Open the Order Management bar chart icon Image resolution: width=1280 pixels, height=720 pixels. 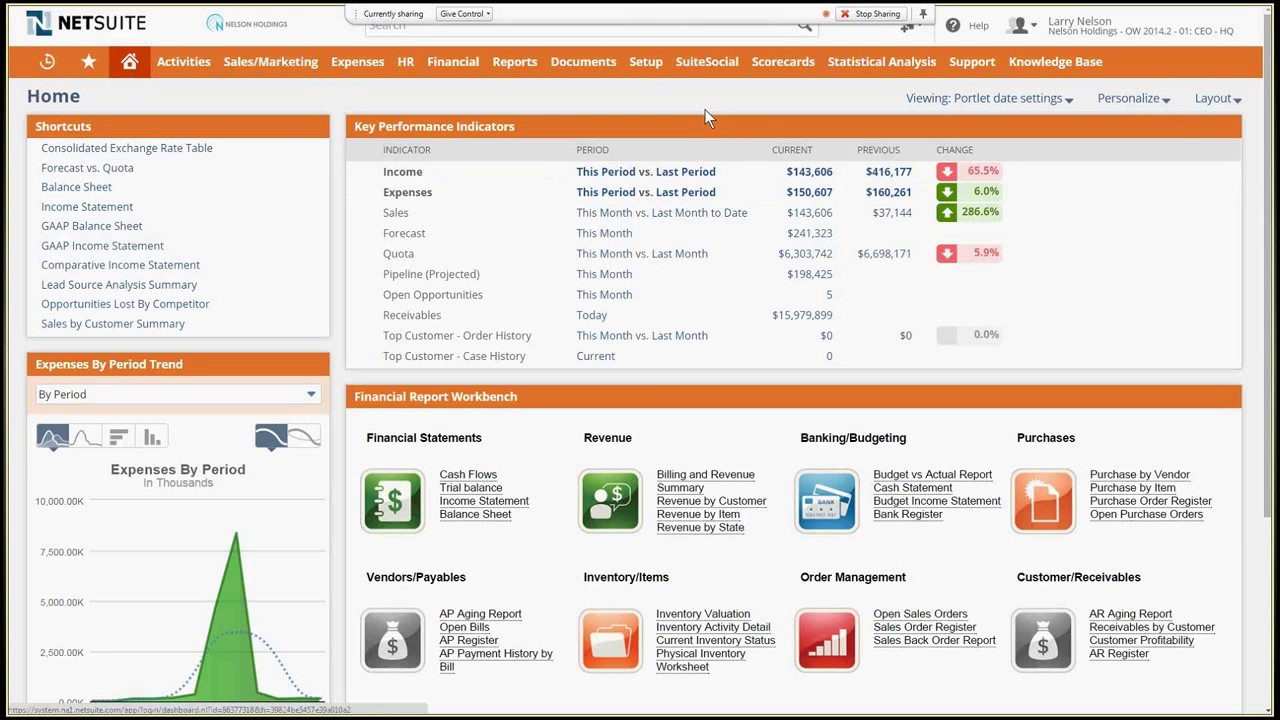pyautogui.click(x=827, y=639)
